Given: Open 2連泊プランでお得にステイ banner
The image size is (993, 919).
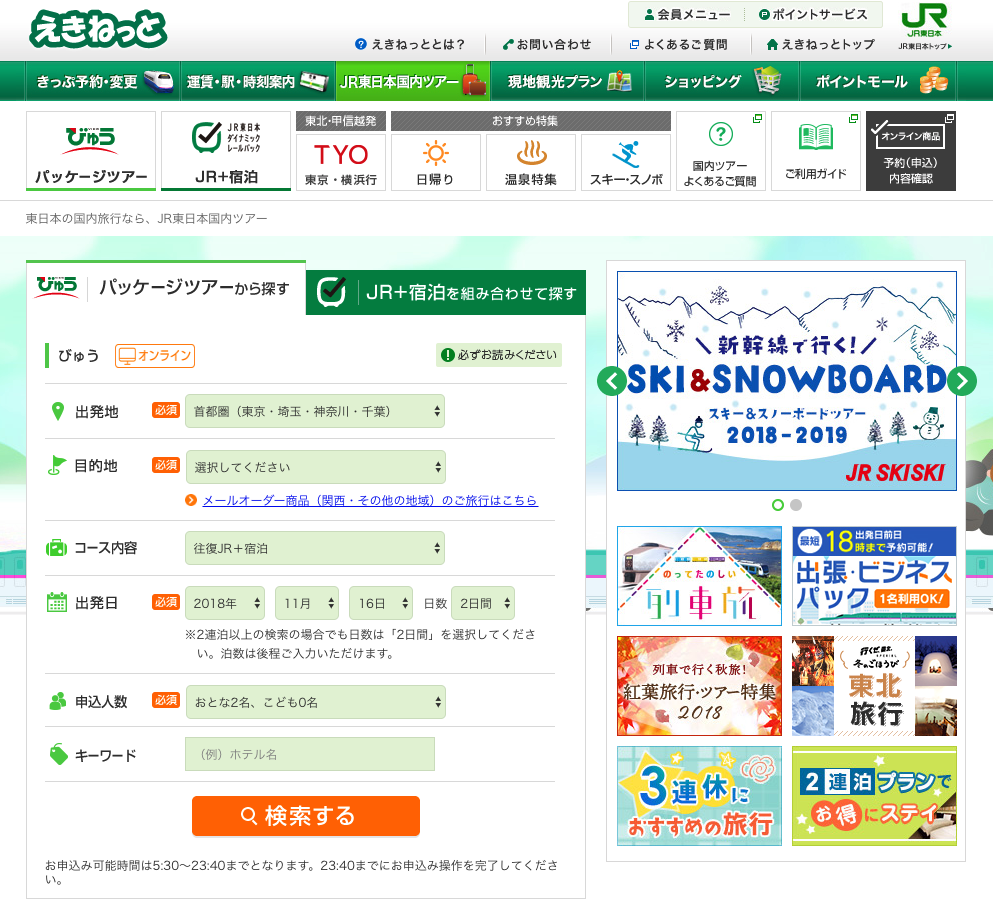Looking at the screenshot, I should (874, 796).
